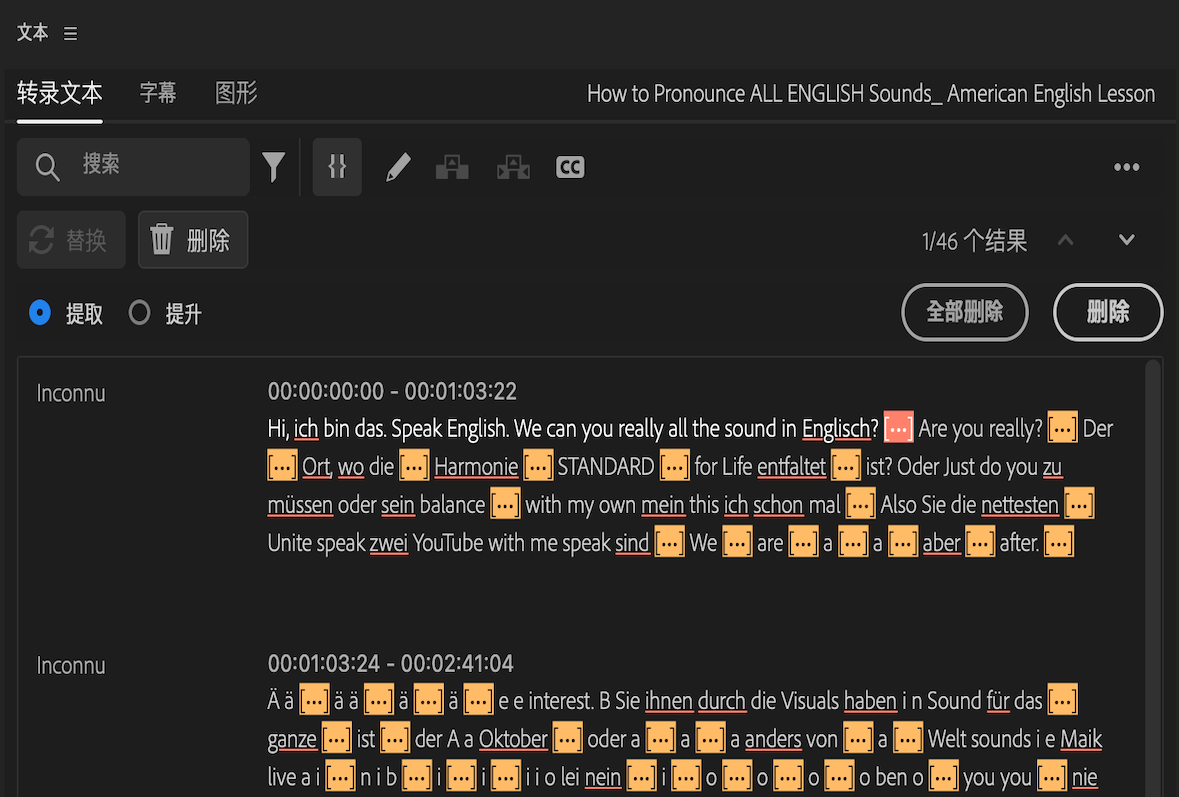Click the 替换 replace button

click(x=70, y=239)
